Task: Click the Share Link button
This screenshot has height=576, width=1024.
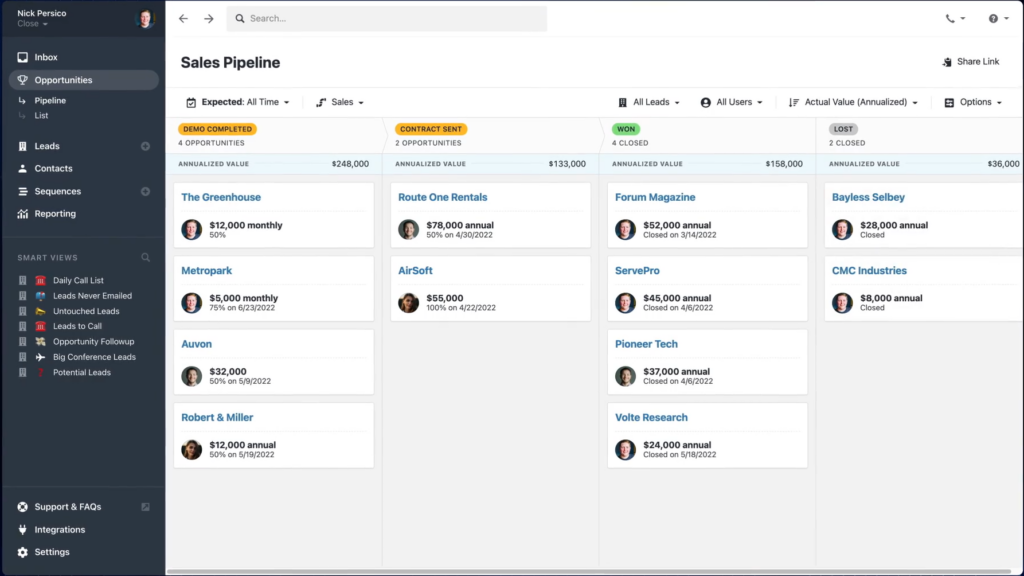Action: (x=970, y=62)
